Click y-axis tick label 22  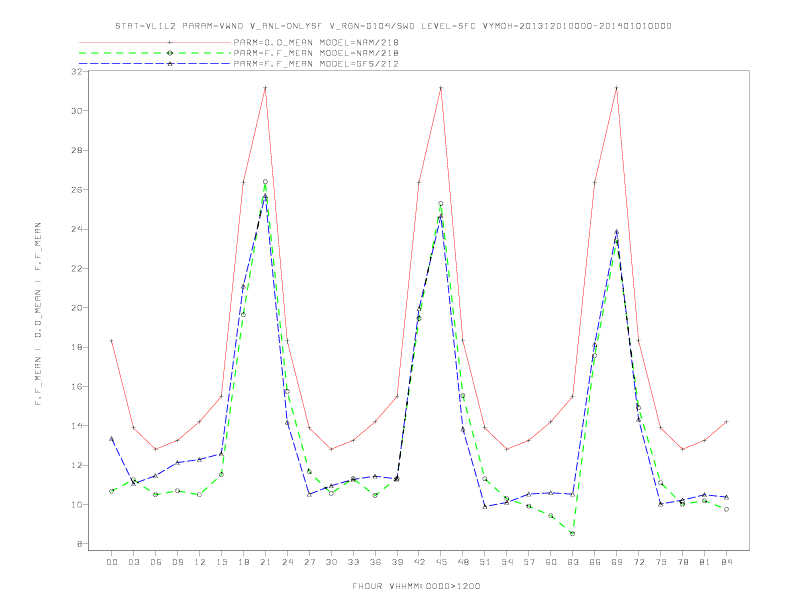point(76,269)
